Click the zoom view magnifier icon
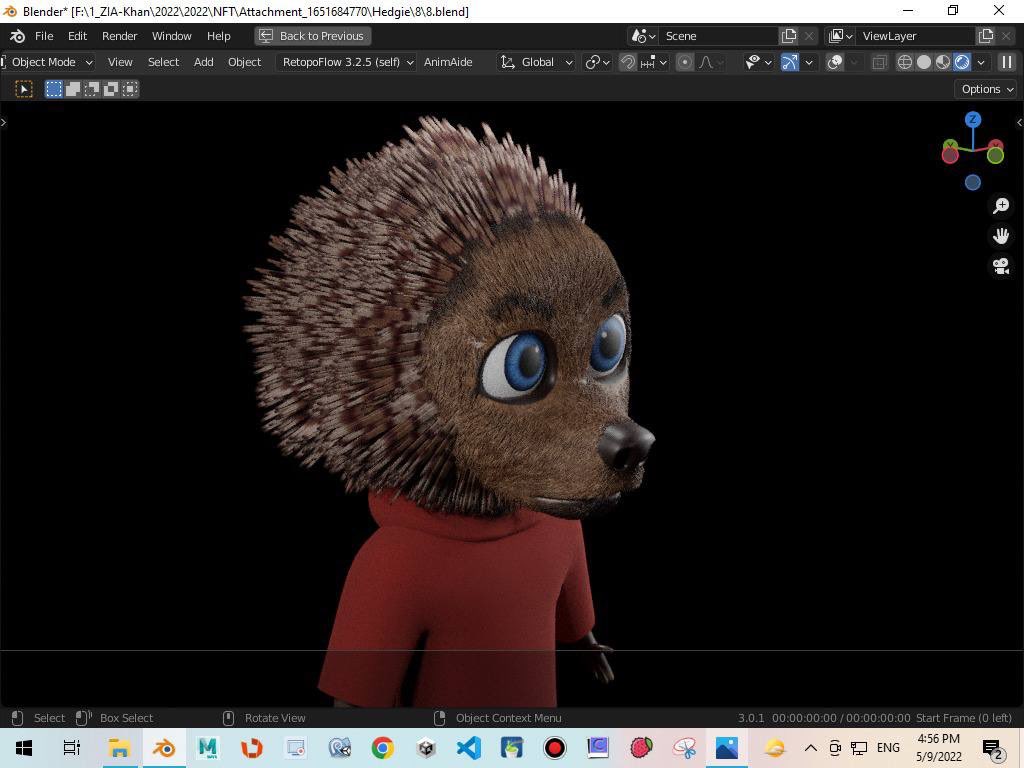Screen dimensions: 1024x768 point(1000,206)
